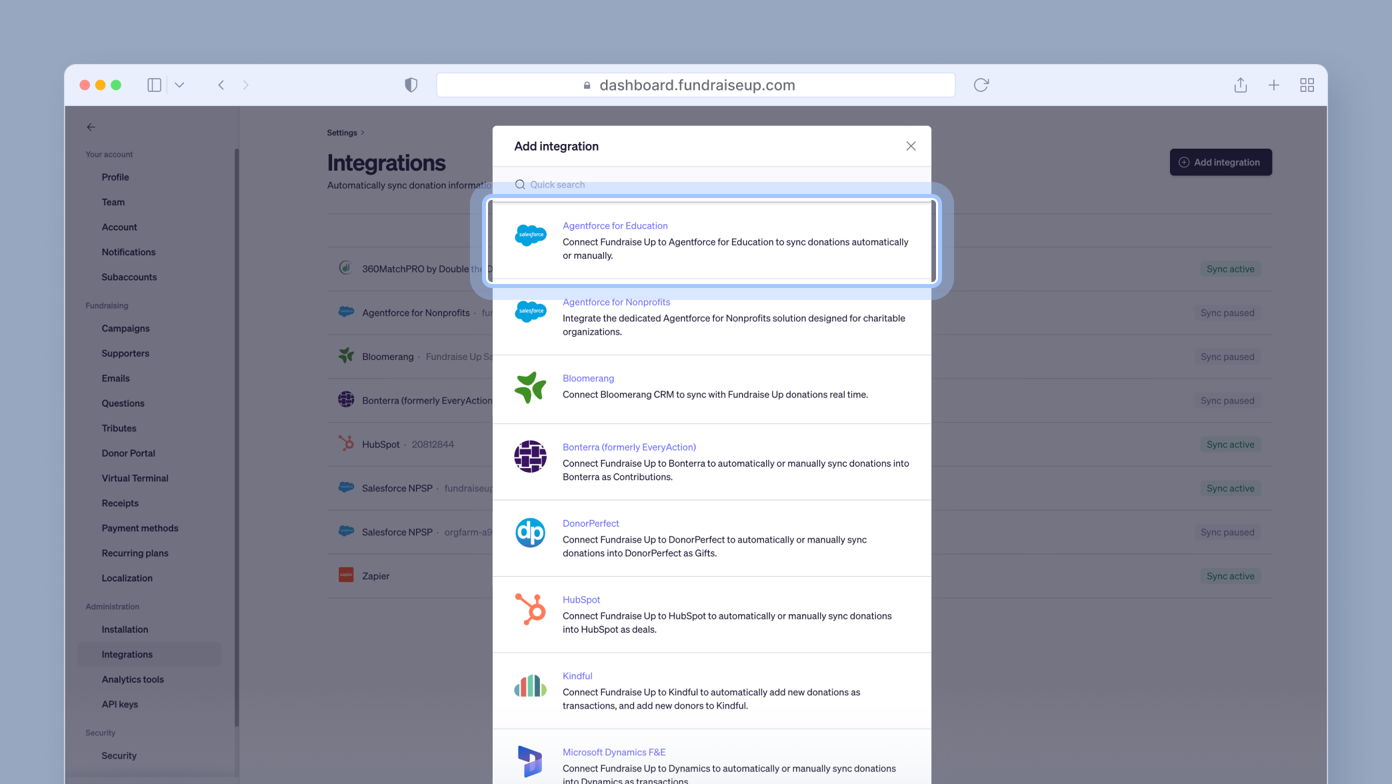This screenshot has height=784, width=1392.
Task: Go to Supporters in the sidebar
Action: pos(125,353)
